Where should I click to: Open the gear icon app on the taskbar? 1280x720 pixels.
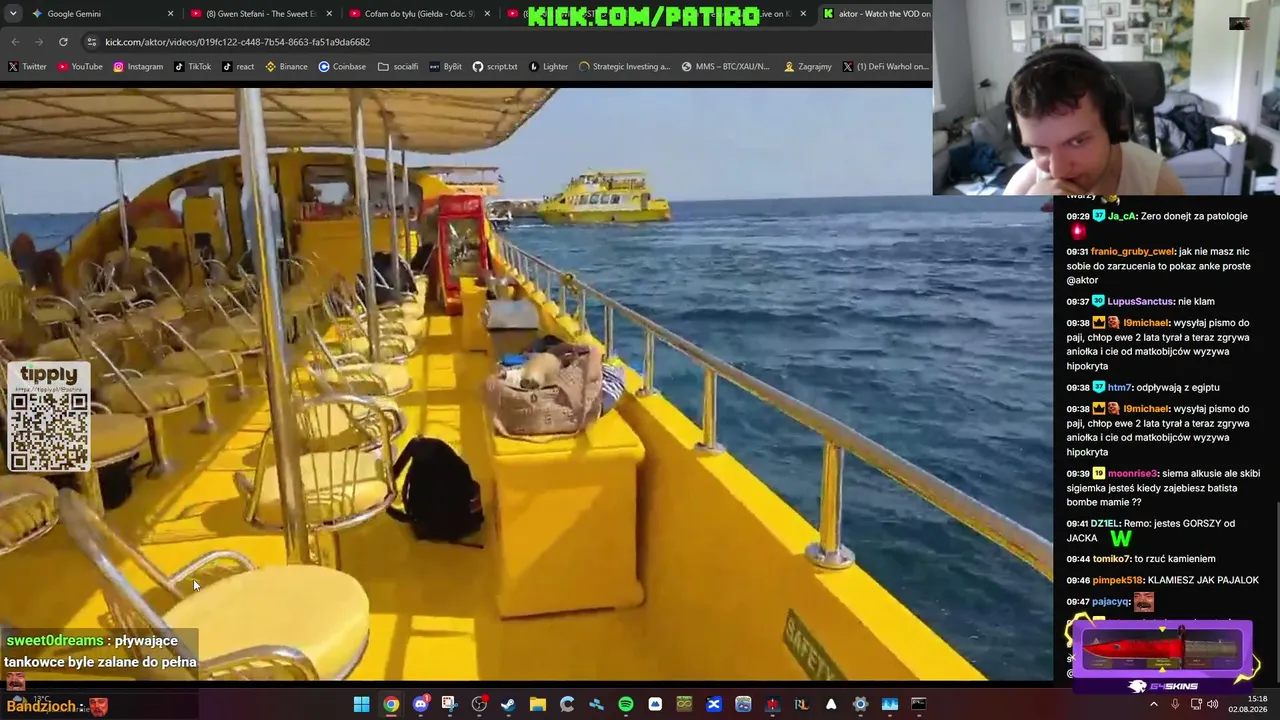(x=860, y=704)
